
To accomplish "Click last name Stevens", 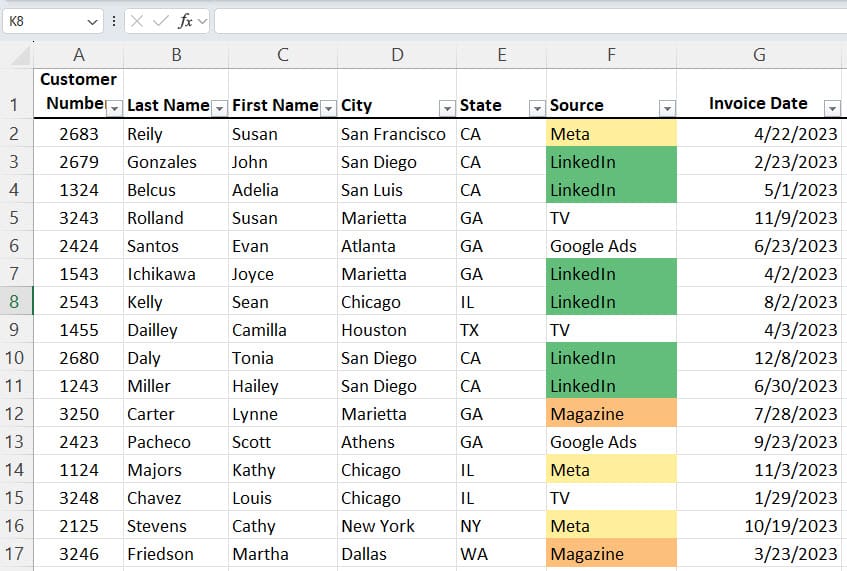I will [x=176, y=526].
